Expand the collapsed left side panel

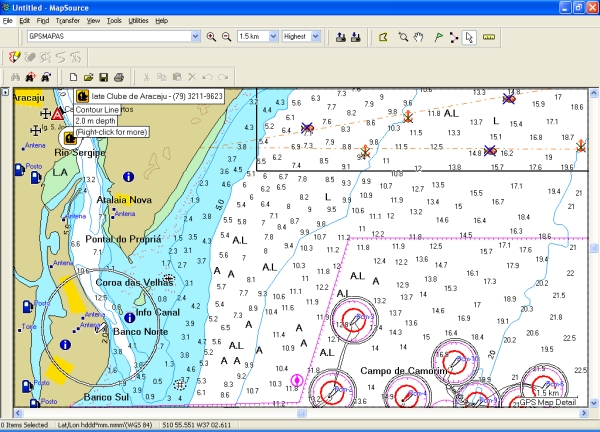[x=5, y=93]
